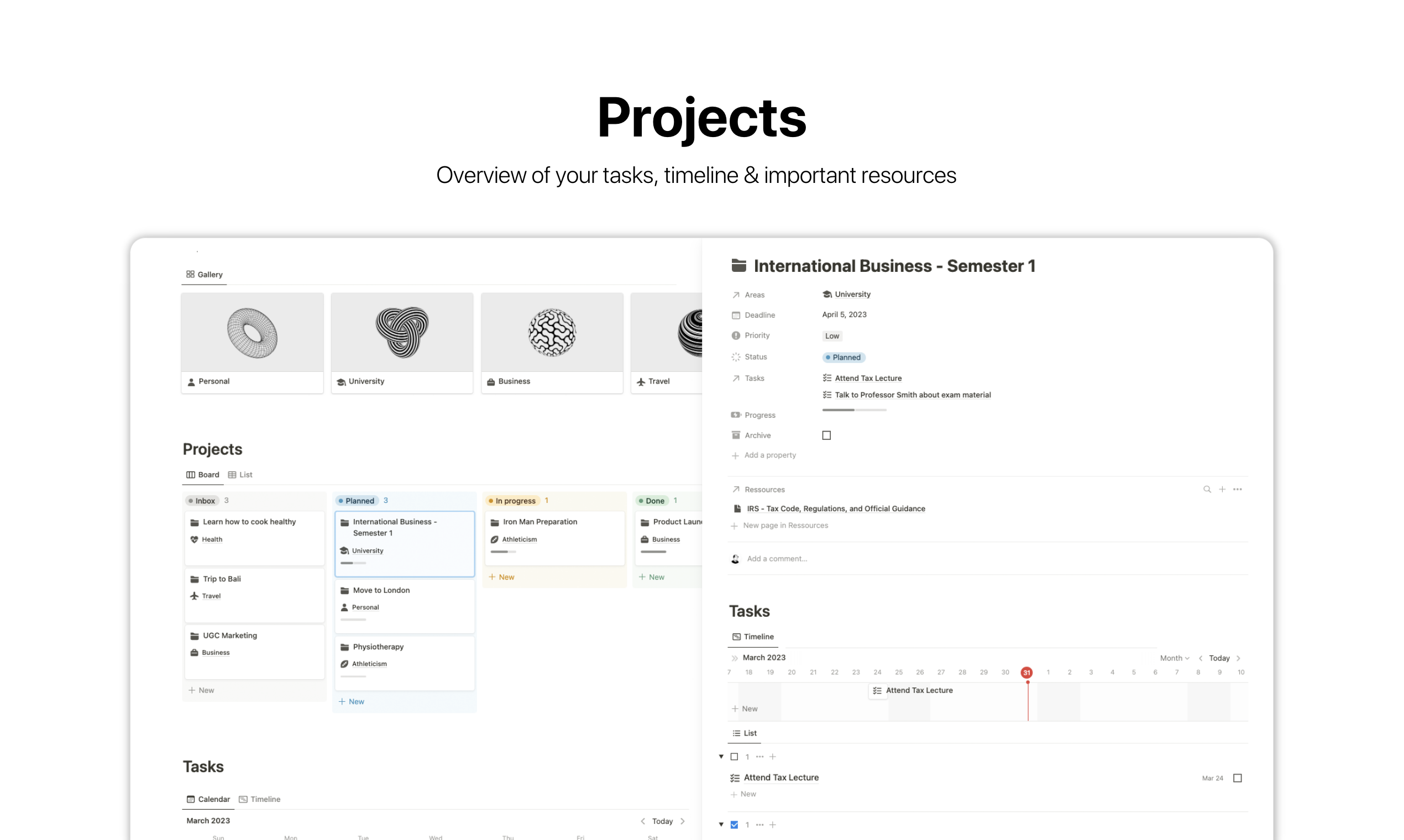Click the unchecked group checkbox in List

(x=734, y=757)
